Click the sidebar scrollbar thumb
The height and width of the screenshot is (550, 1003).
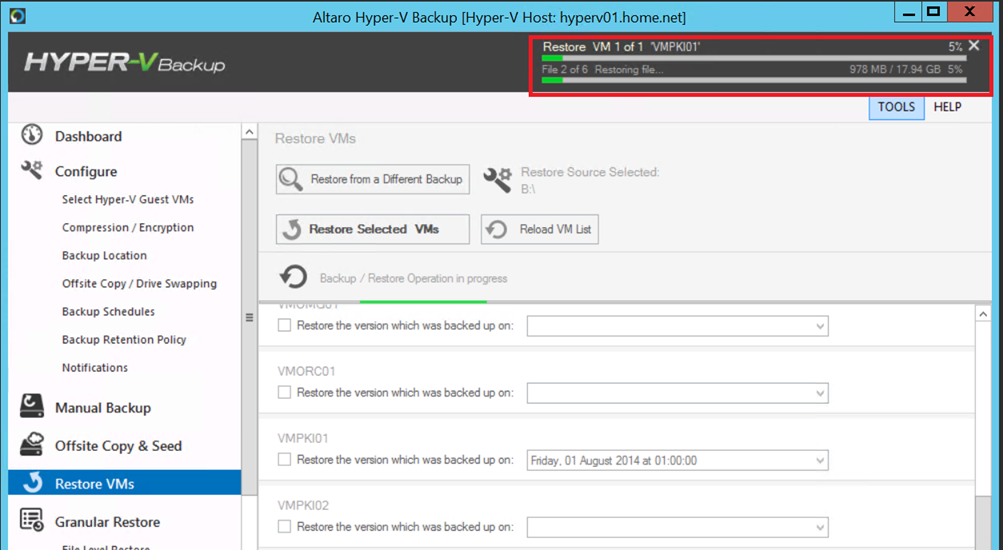[249, 317]
